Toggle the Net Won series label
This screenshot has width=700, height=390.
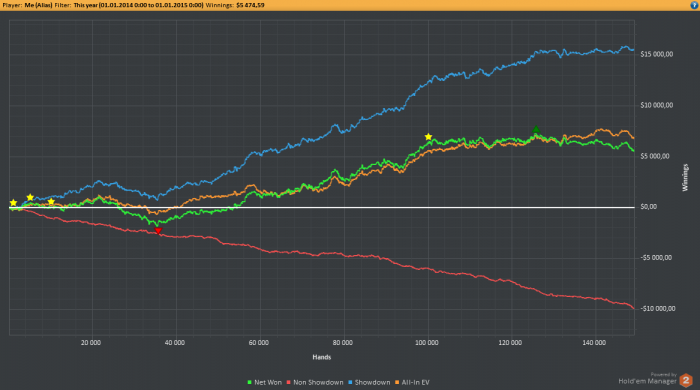coord(268,382)
